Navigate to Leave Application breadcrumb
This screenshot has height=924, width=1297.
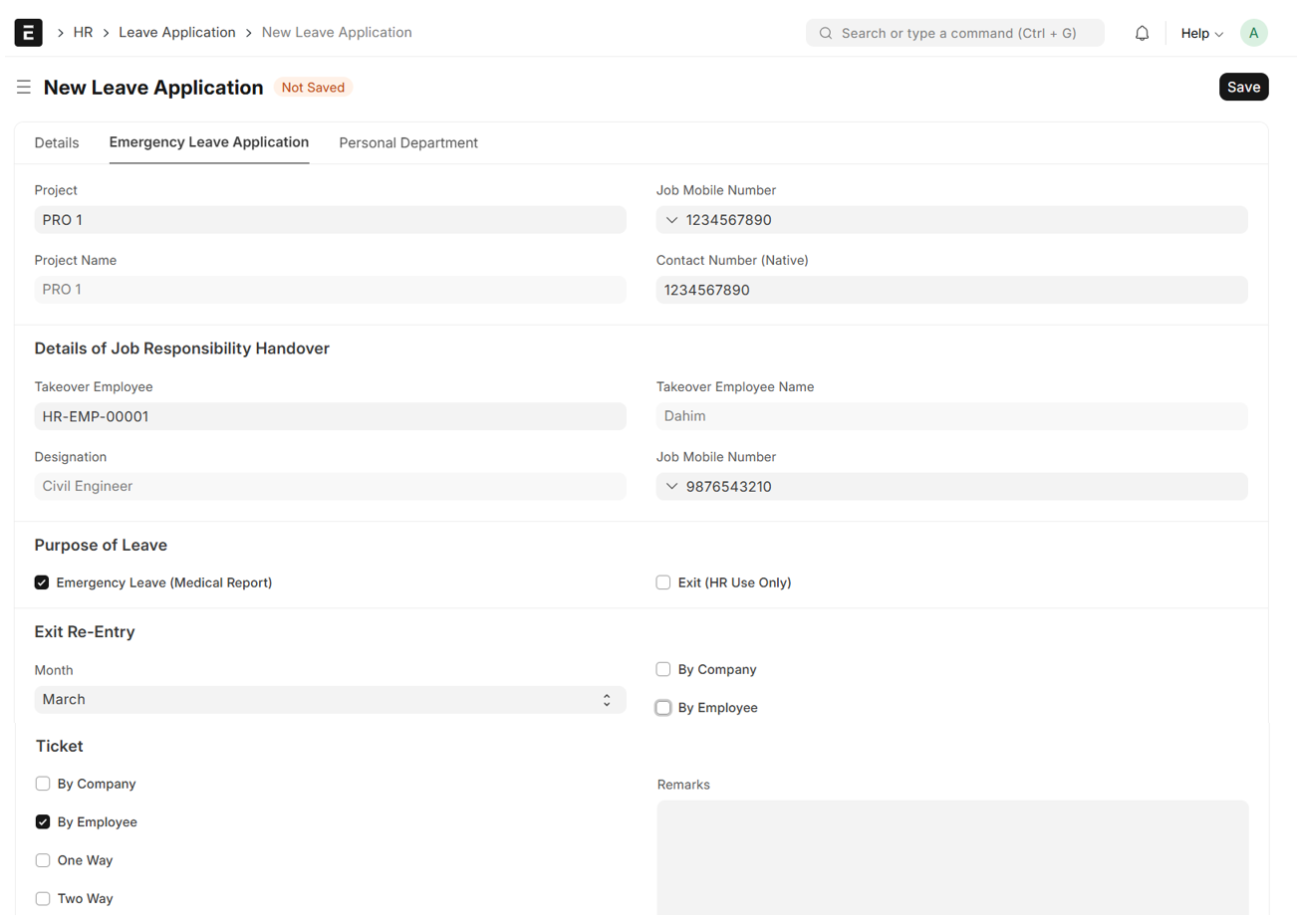point(177,33)
